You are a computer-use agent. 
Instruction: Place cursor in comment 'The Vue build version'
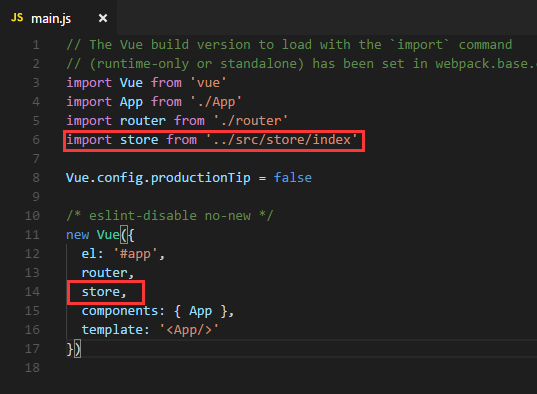pyautogui.click(x=170, y=45)
